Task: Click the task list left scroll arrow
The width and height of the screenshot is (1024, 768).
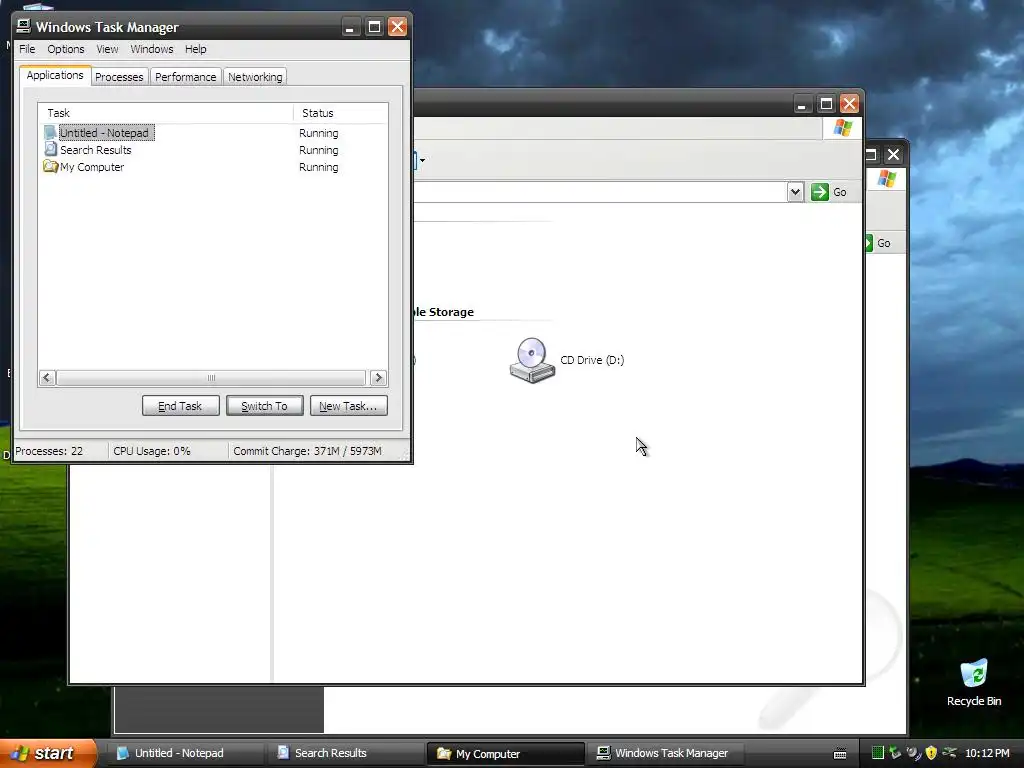Action: [47, 377]
